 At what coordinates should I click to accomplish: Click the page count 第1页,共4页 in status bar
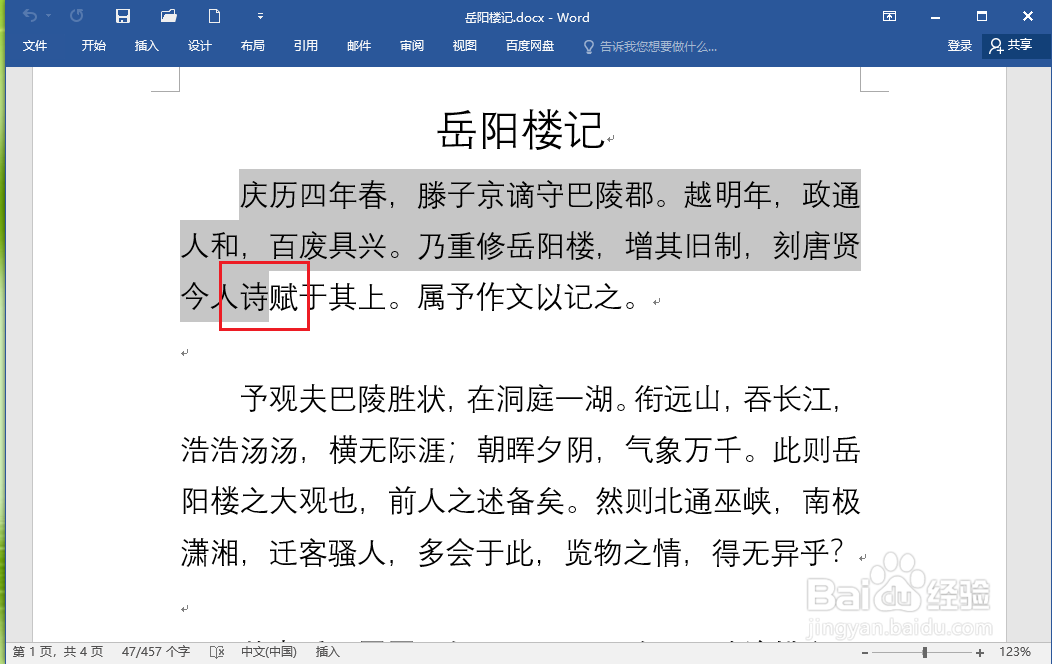58,652
